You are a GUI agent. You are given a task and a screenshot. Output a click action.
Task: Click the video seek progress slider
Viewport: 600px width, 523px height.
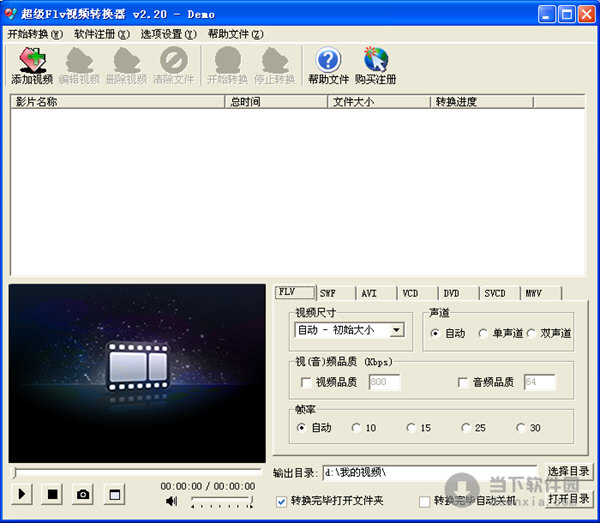pos(137,471)
